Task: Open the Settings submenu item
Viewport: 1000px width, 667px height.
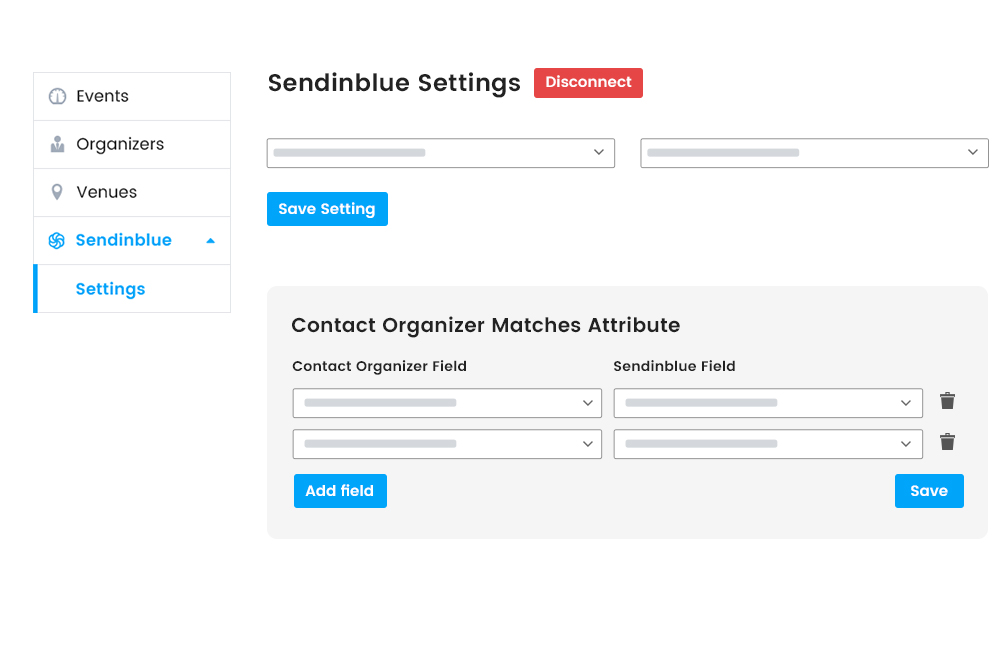Action: (110, 289)
